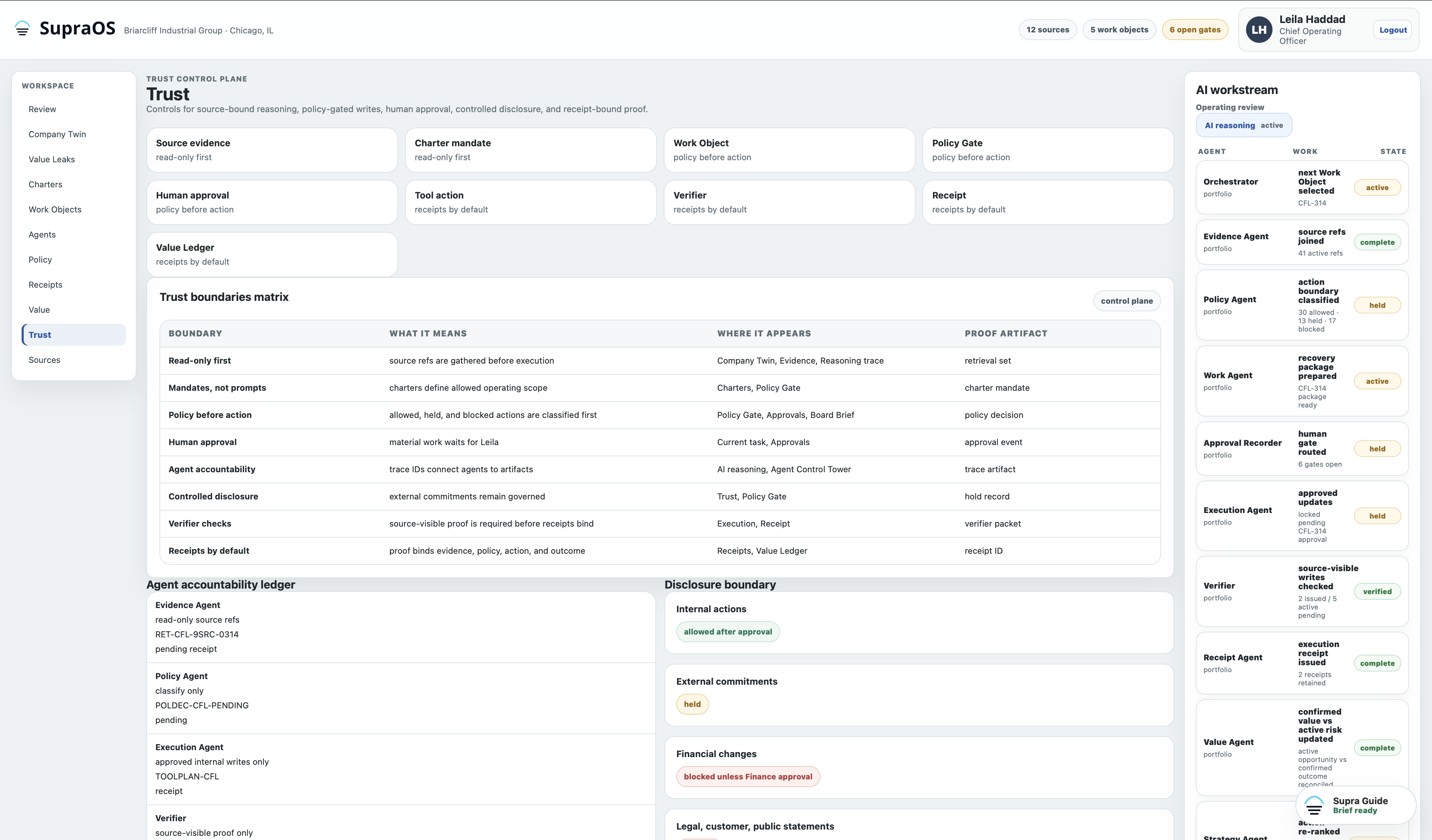
Task: Open the Orchestrator agent row
Action: [x=1302, y=187]
